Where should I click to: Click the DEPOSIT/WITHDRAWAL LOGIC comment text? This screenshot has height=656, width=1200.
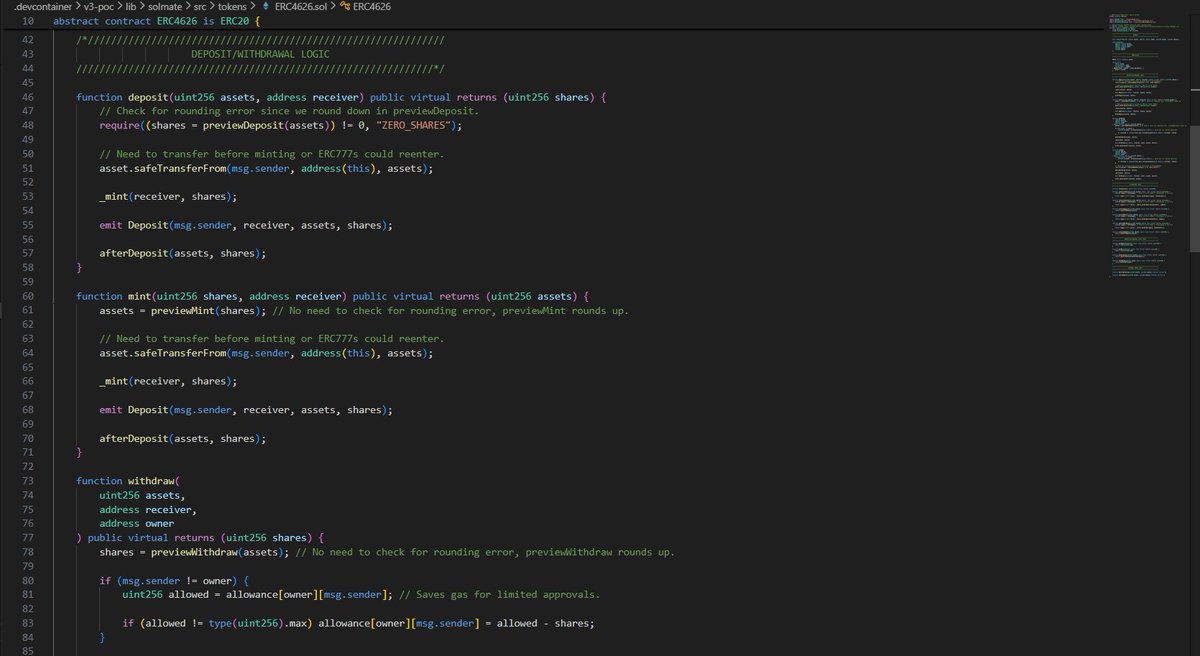tap(260, 54)
